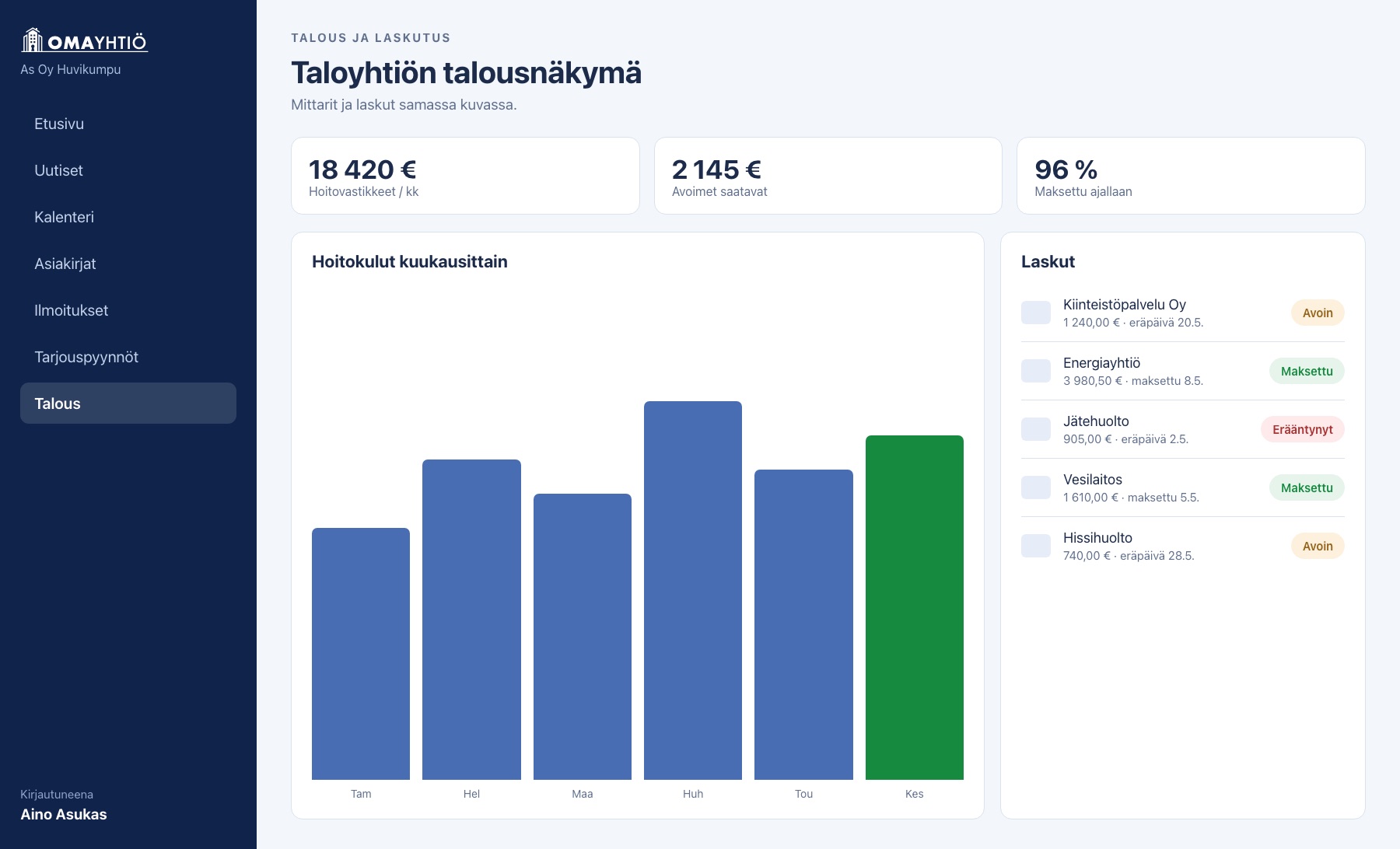This screenshot has width=1400, height=849.
Task: Open the 96 % Maksettu ajallaan card
Action: coord(1191,176)
